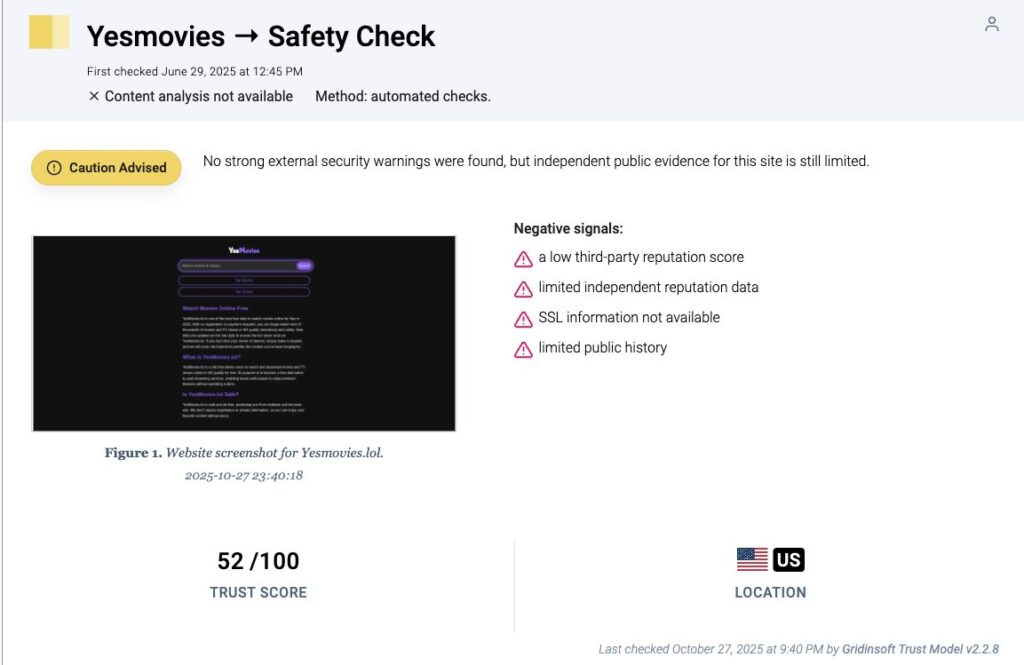Open the Yesmovies.lol website screenshot thumbnail
The height and width of the screenshot is (665, 1024).
tap(244, 333)
